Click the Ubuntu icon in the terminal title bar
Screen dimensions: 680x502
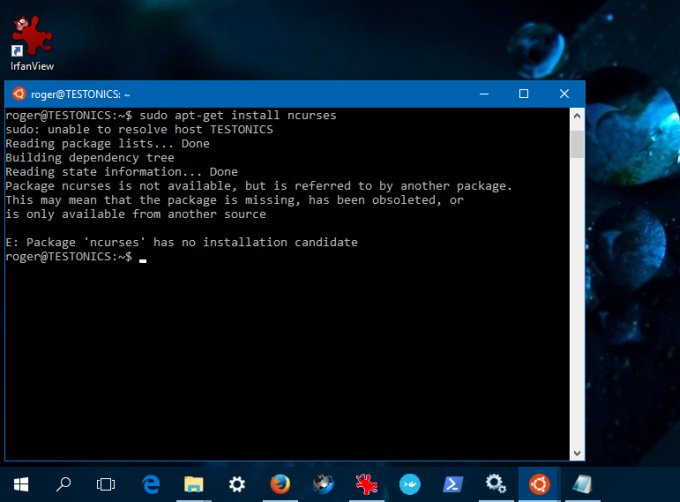point(19,94)
